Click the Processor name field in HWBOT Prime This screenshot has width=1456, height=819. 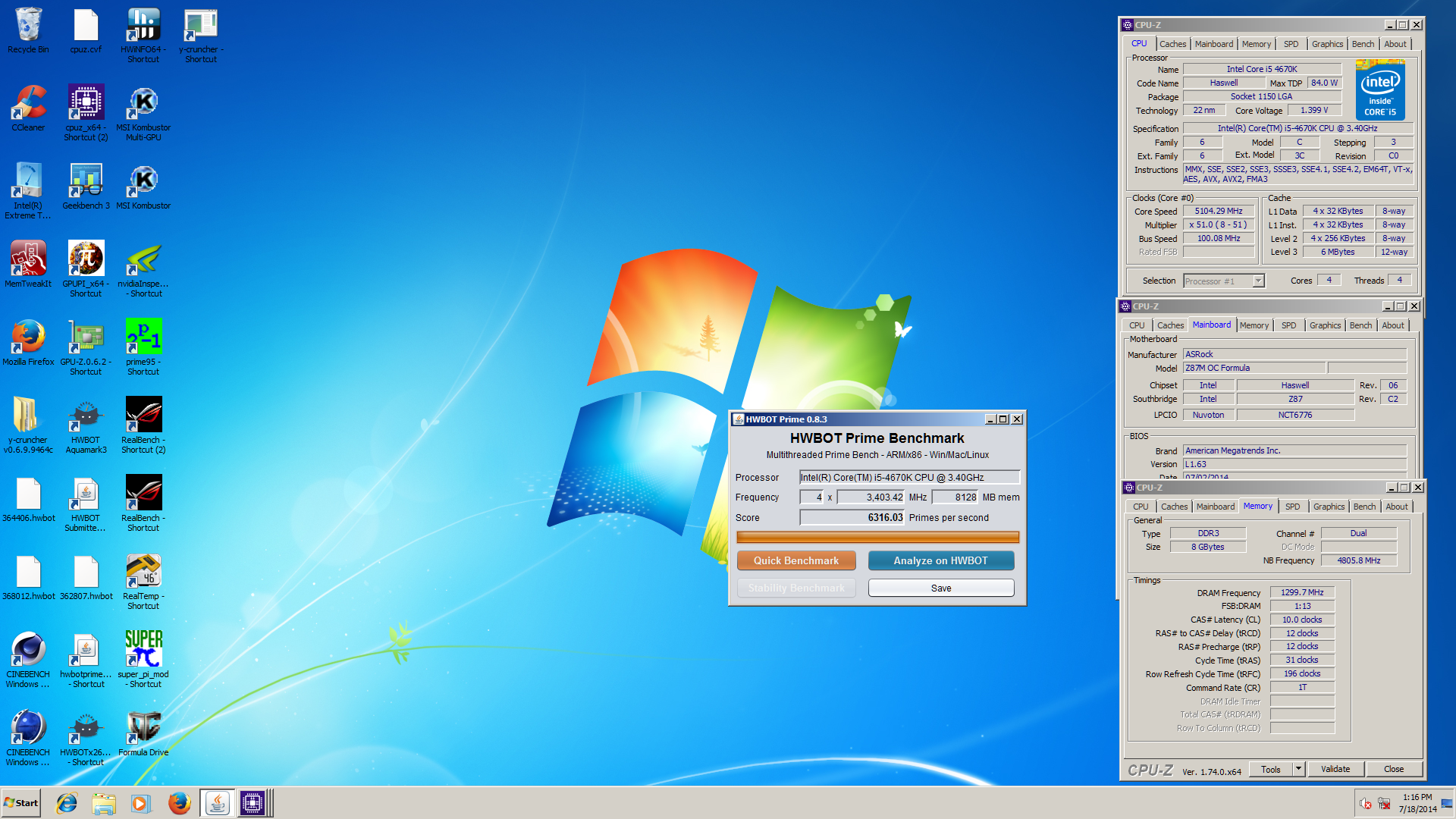909,477
